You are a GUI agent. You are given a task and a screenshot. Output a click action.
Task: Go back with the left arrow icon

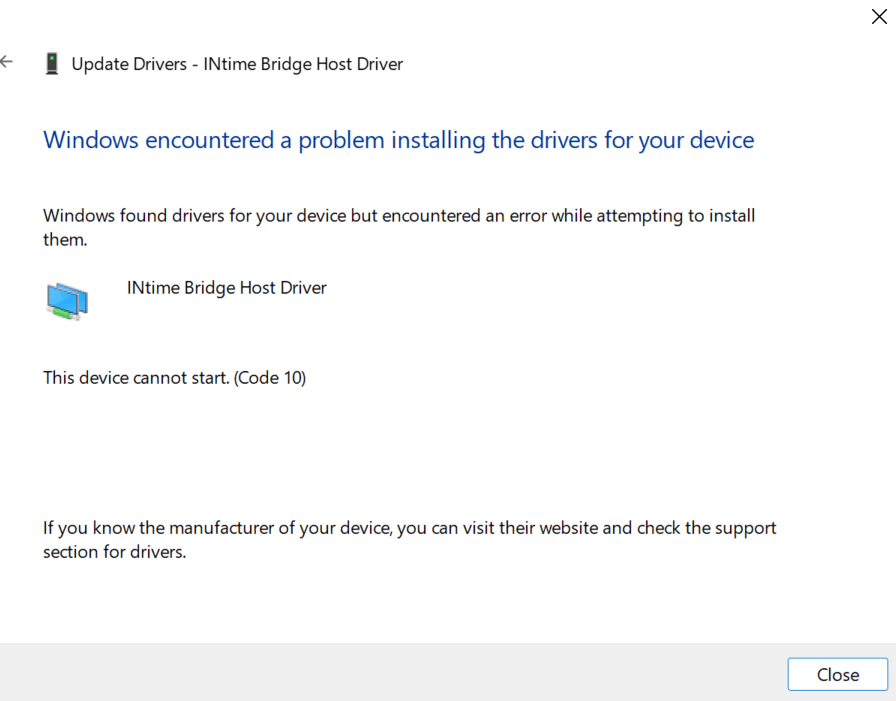[x=6, y=62]
